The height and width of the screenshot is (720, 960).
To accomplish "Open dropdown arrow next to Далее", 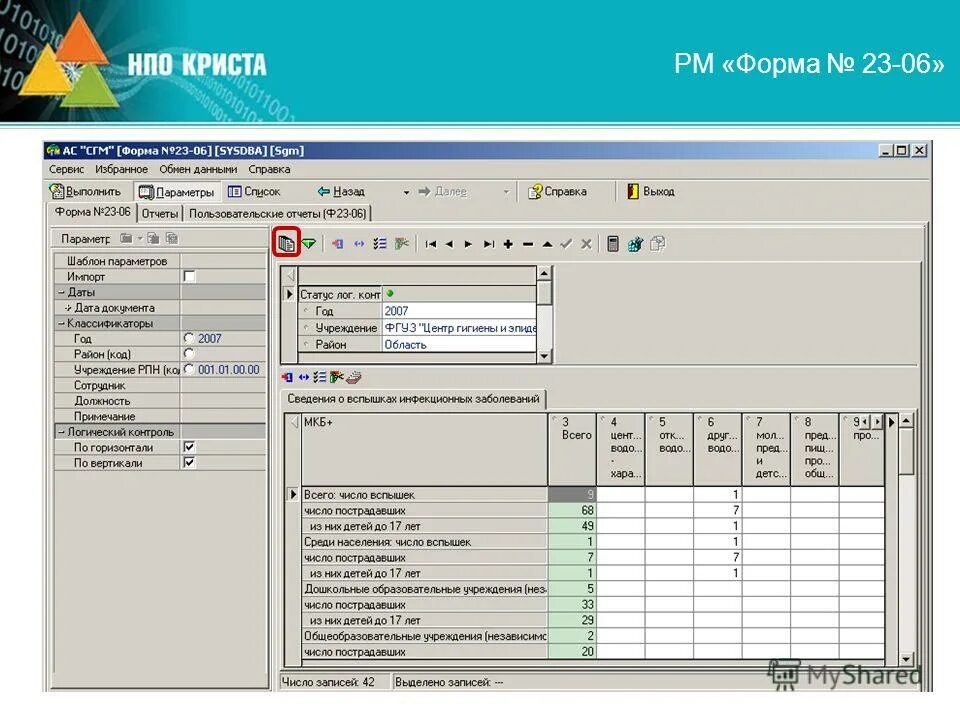I will 506,192.
